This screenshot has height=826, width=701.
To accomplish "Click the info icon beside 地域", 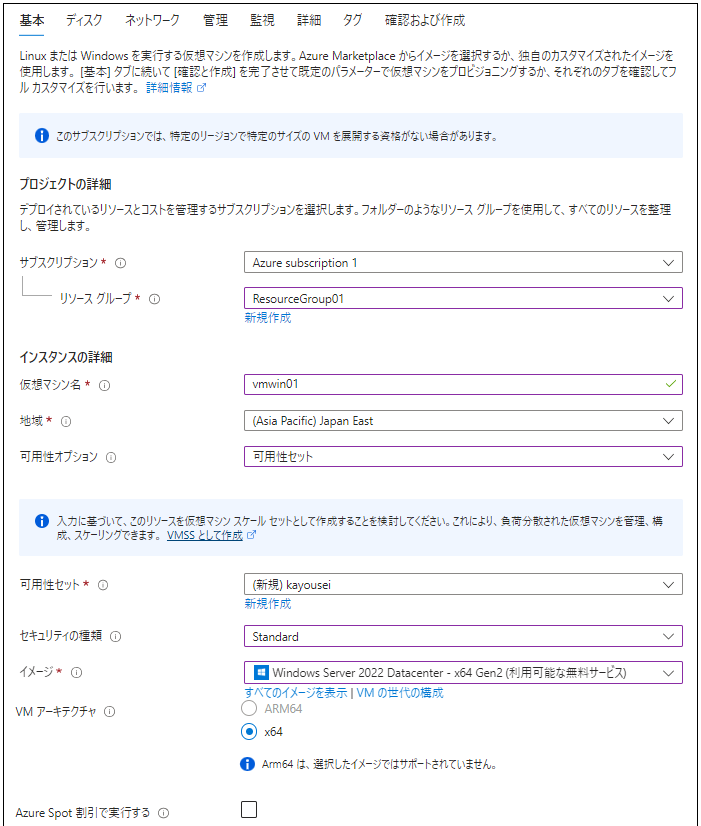I will 66,421.
